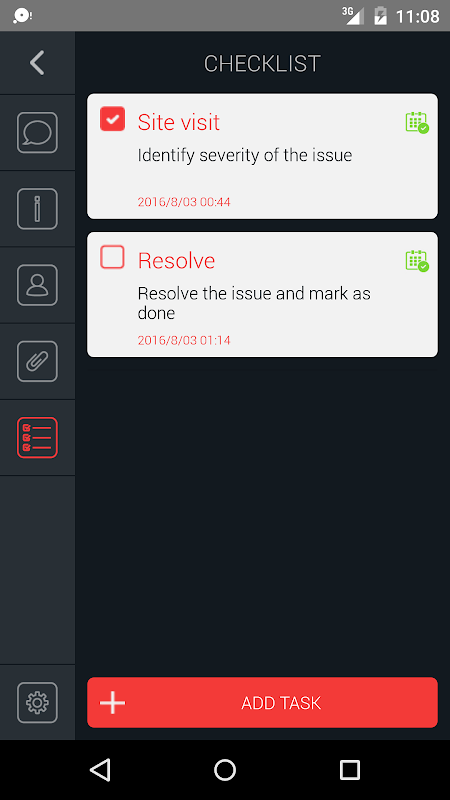Open the paperclip attachments icon
This screenshot has width=450, height=800.
37,361
